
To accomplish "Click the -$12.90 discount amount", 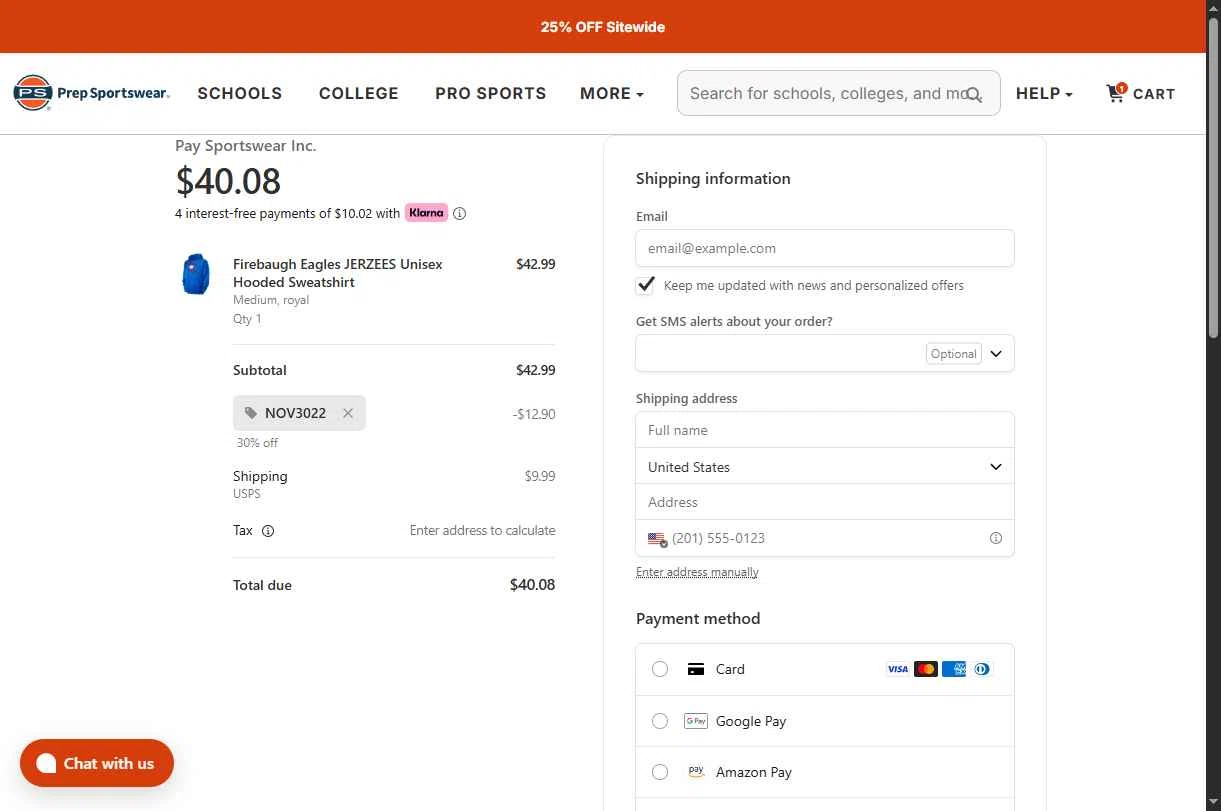I will [534, 414].
